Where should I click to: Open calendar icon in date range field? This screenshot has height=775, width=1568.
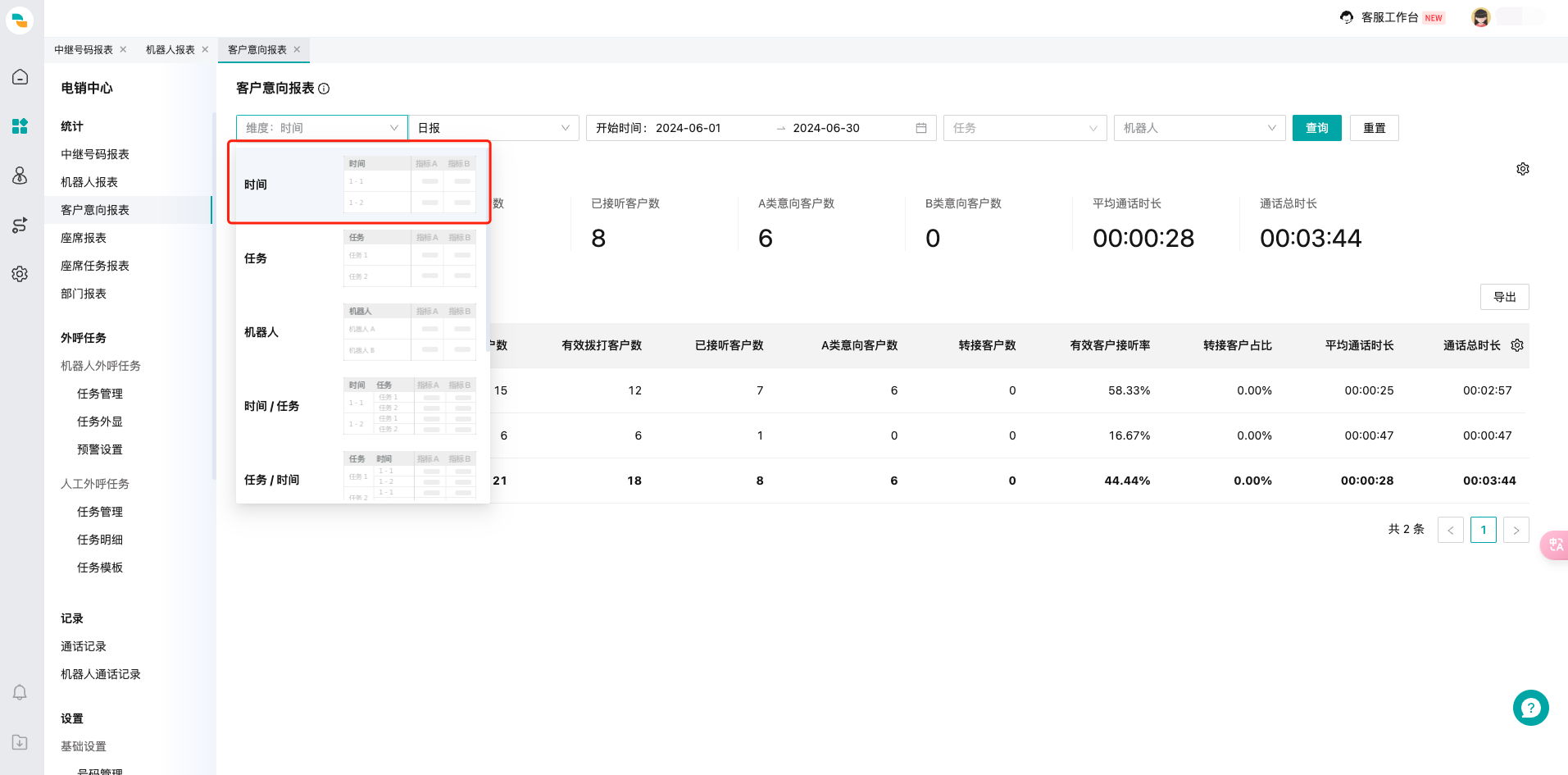click(921, 128)
